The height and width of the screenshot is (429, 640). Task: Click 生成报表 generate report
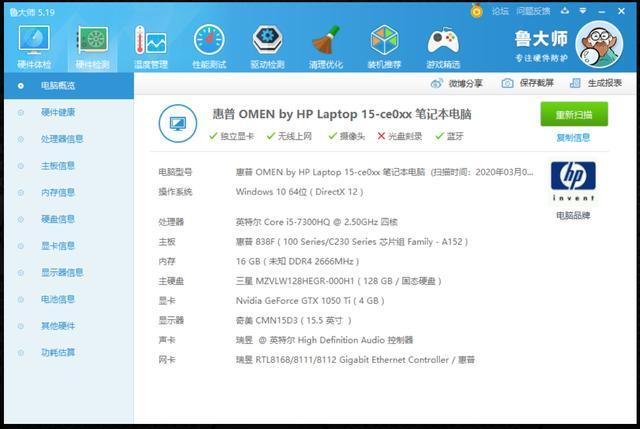(x=596, y=83)
